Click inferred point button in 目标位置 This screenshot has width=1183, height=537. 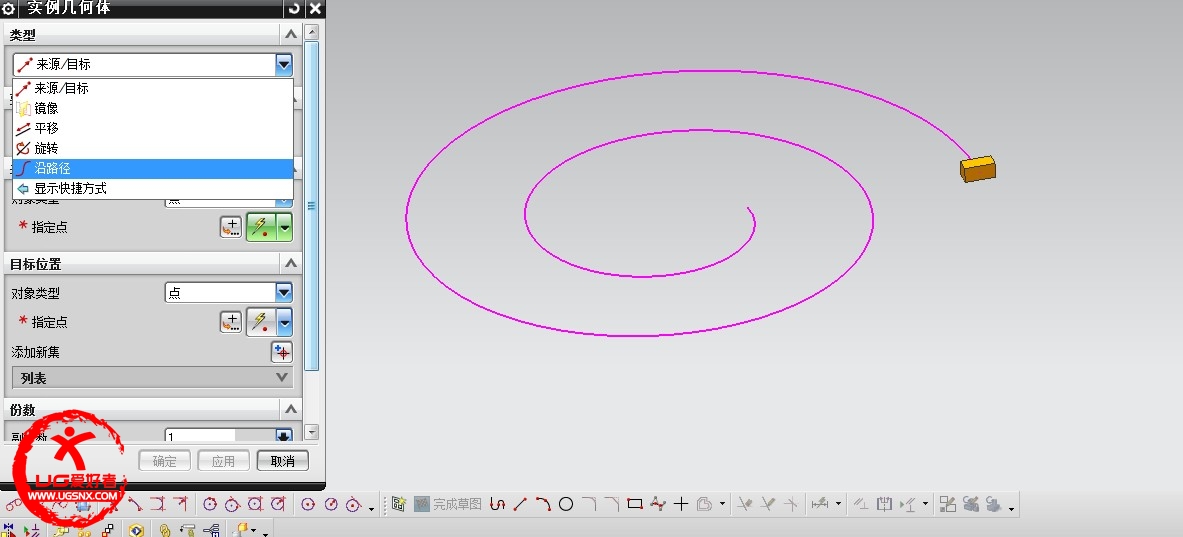pos(261,323)
